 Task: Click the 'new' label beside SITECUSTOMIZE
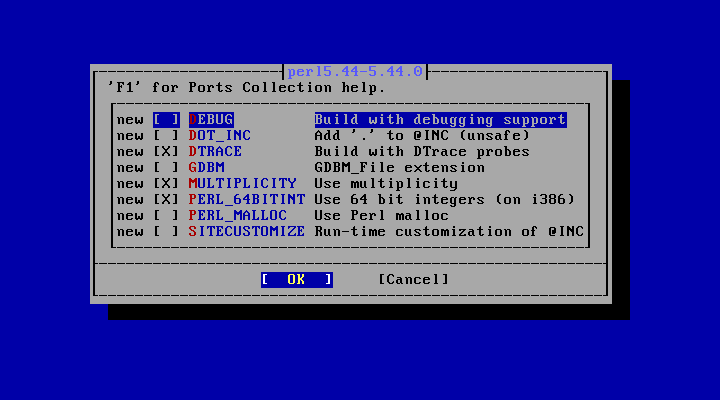pos(130,232)
